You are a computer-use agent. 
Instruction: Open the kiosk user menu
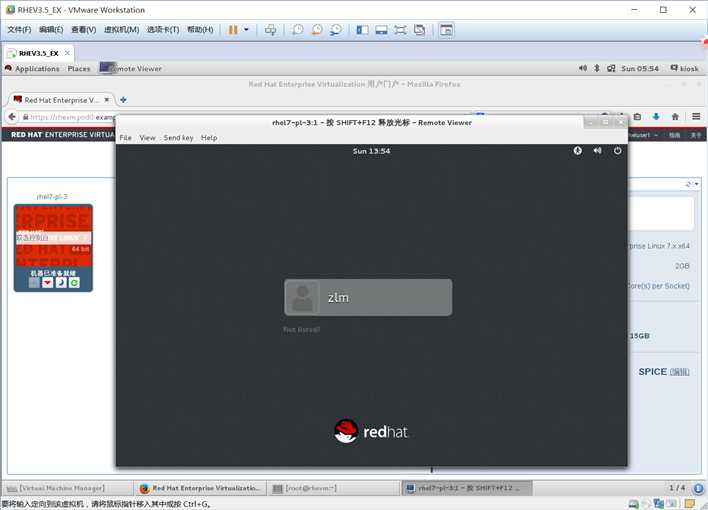pyautogui.click(x=685, y=68)
